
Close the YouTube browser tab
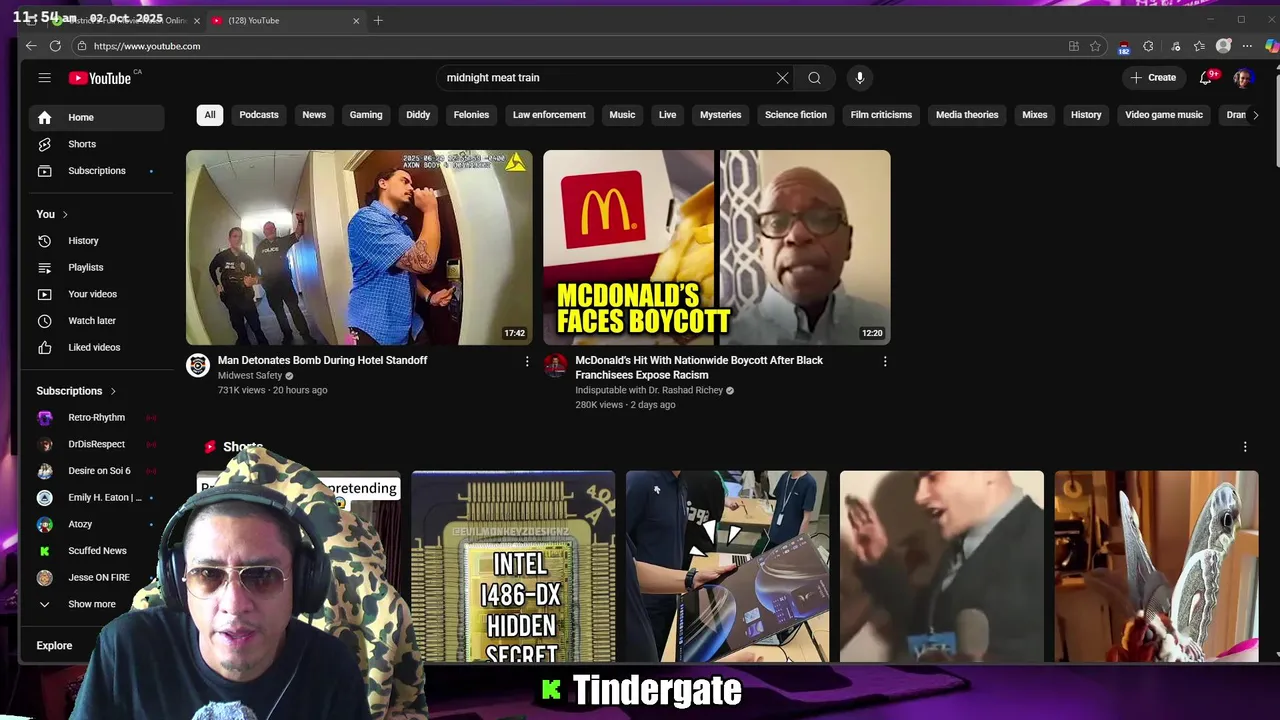(x=356, y=20)
